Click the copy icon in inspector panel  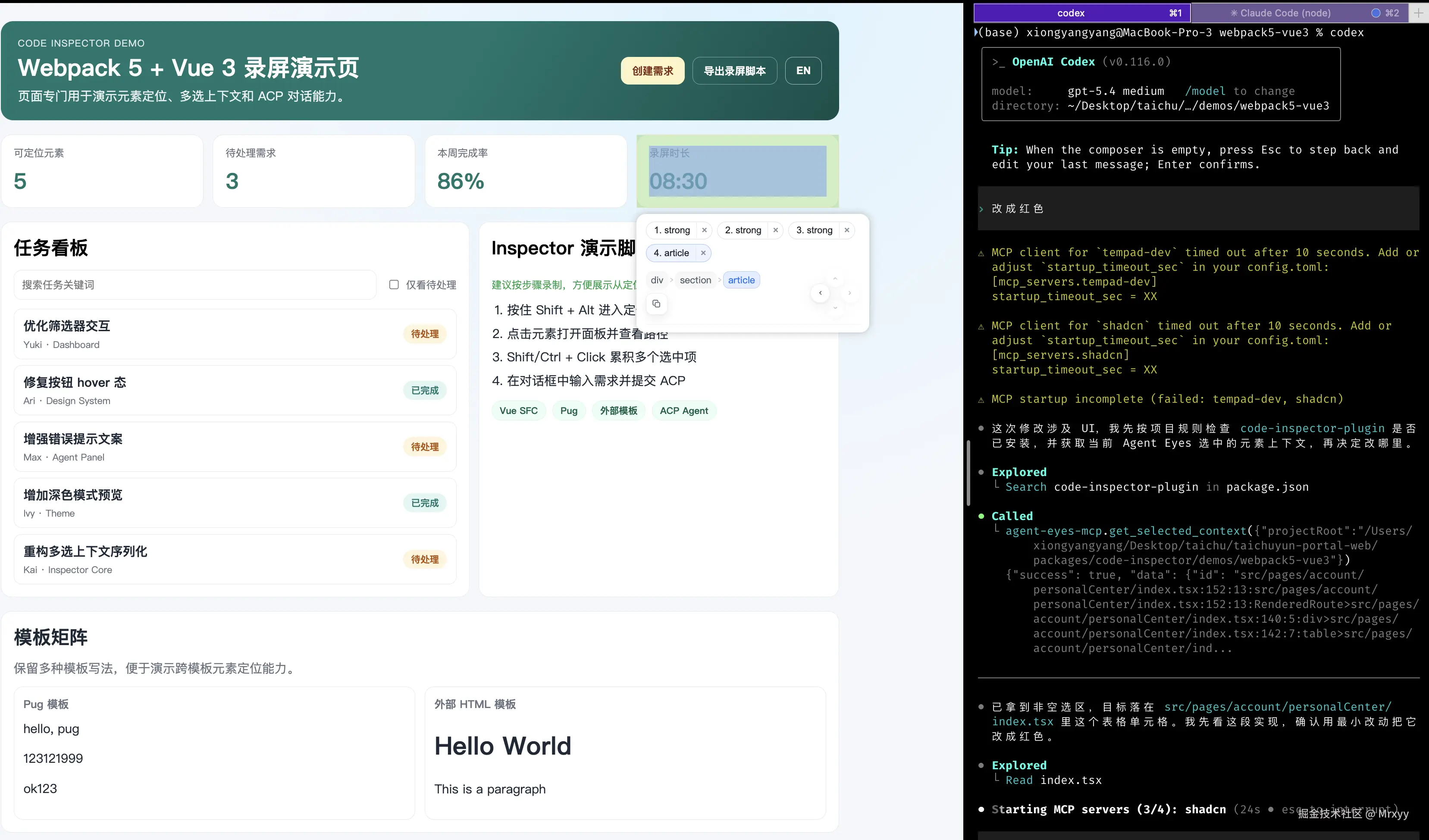pyautogui.click(x=656, y=304)
